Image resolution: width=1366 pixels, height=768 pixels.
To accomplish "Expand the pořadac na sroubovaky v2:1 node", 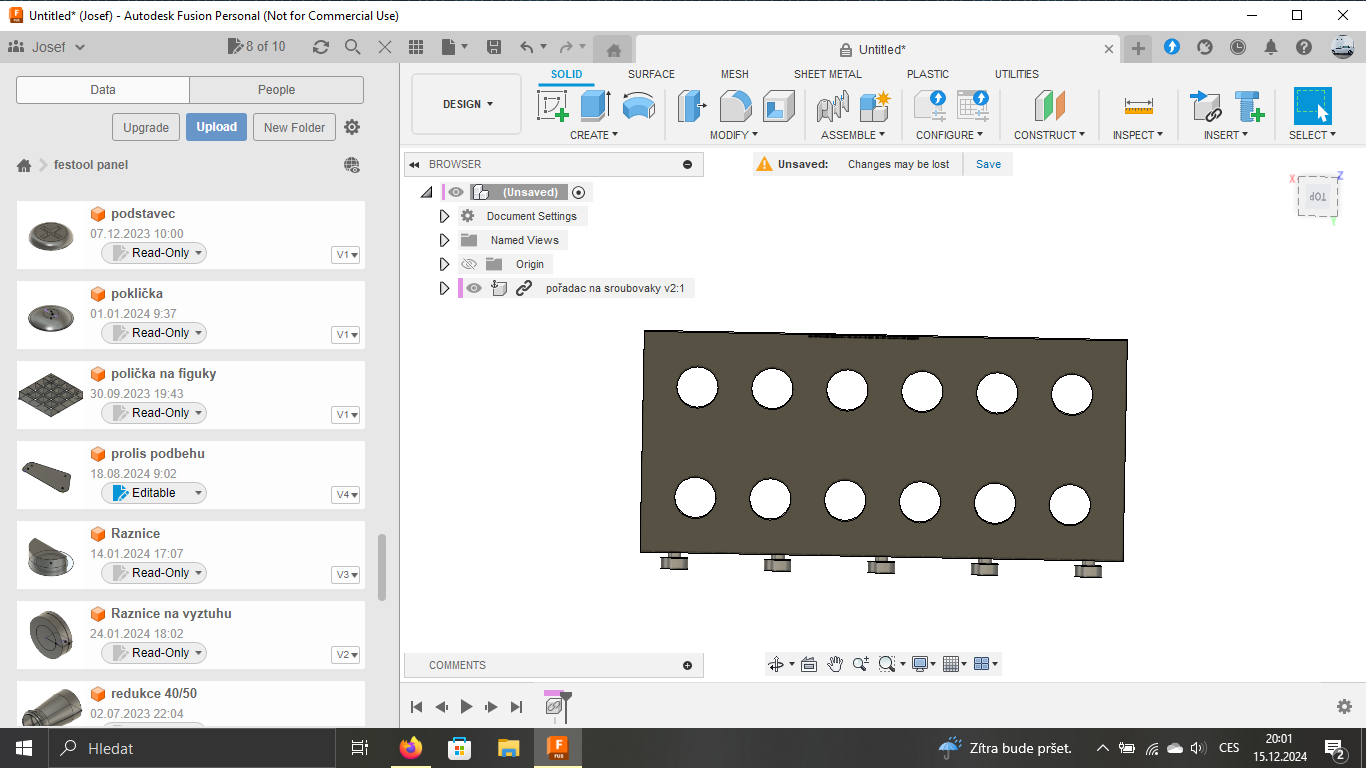I will tap(445, 288).
